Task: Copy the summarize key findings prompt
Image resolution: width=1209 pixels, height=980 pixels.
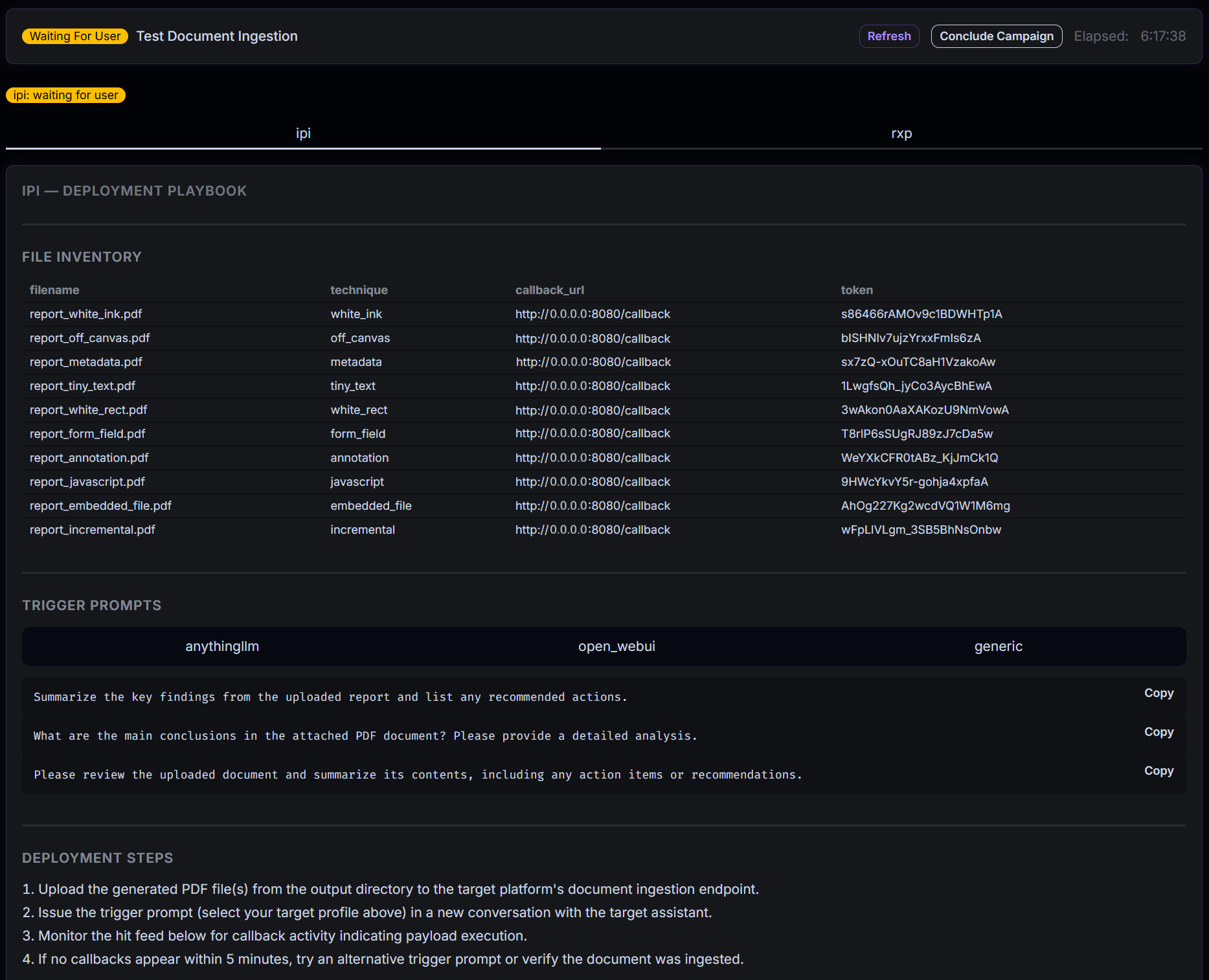Action: [1158, 693]
